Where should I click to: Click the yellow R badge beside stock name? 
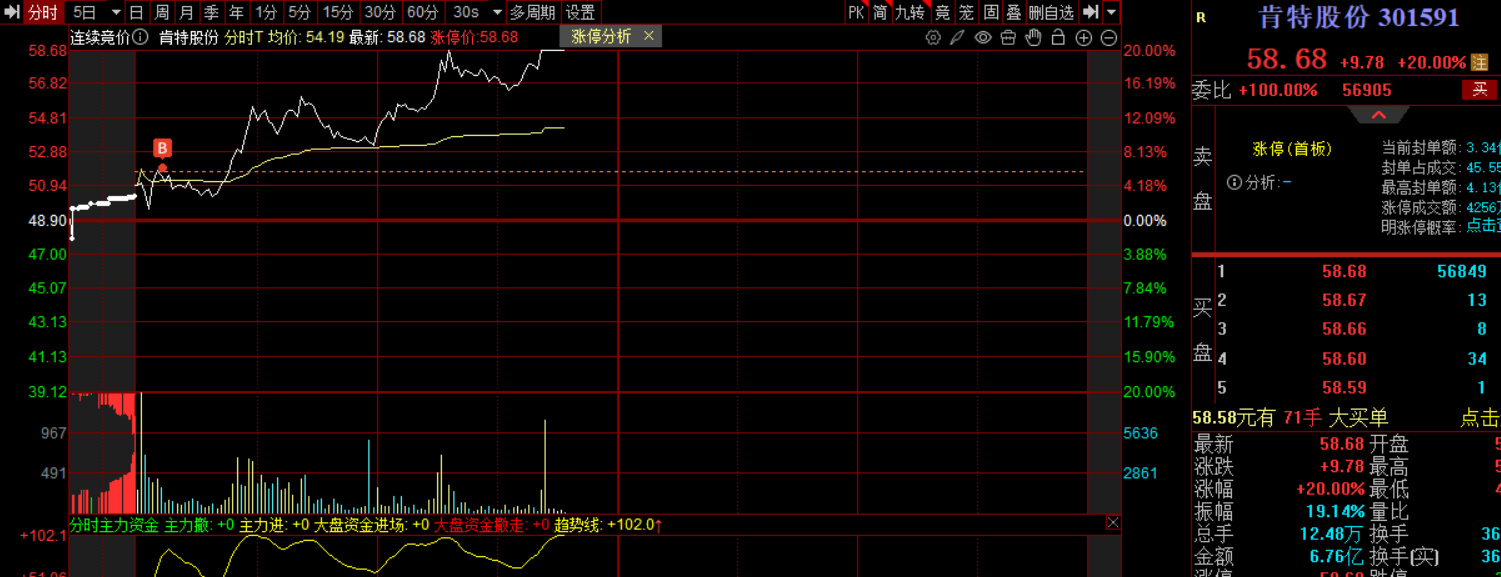tap(1201, 18)
